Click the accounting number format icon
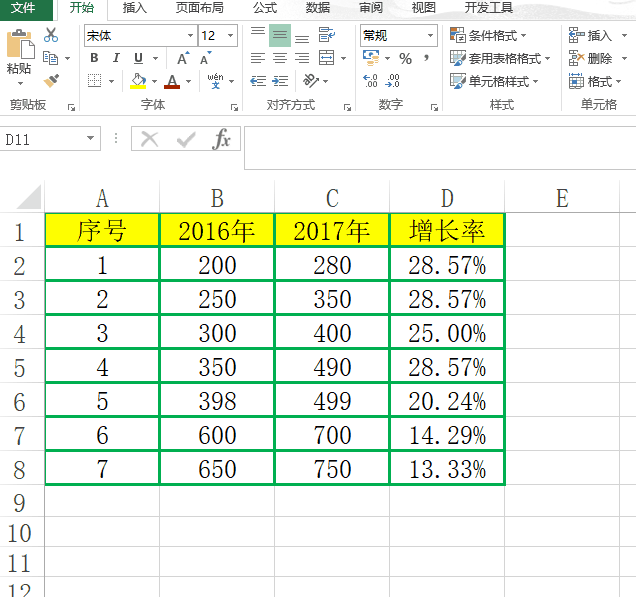 coord(371,58)
